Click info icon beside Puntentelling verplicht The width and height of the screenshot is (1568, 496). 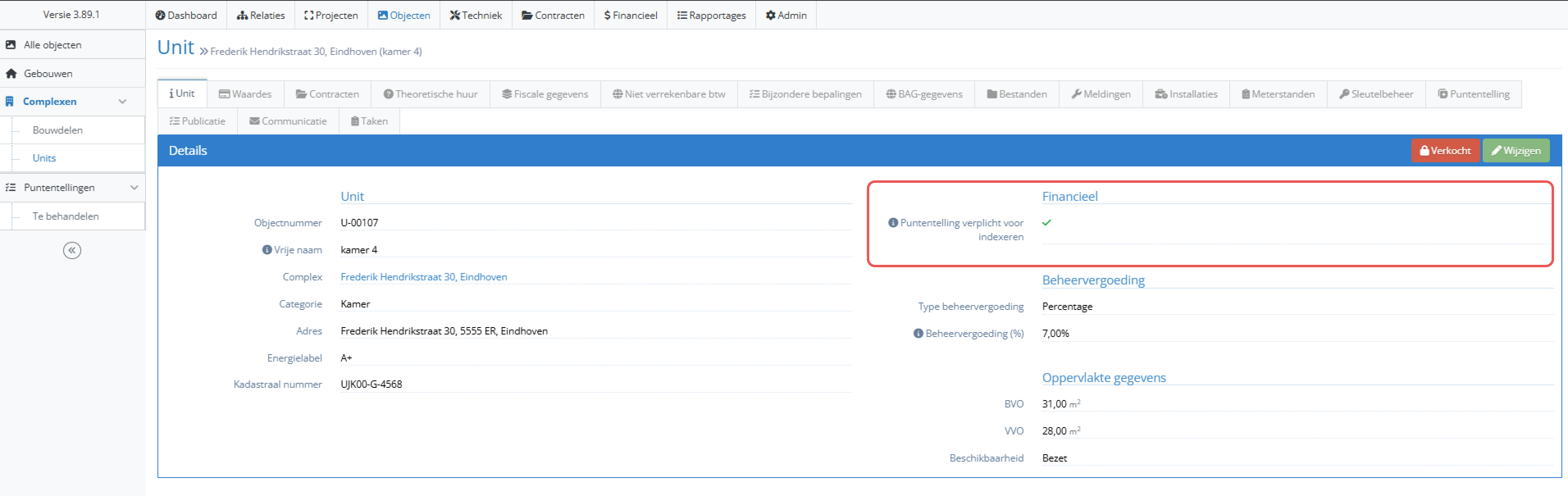893,223
